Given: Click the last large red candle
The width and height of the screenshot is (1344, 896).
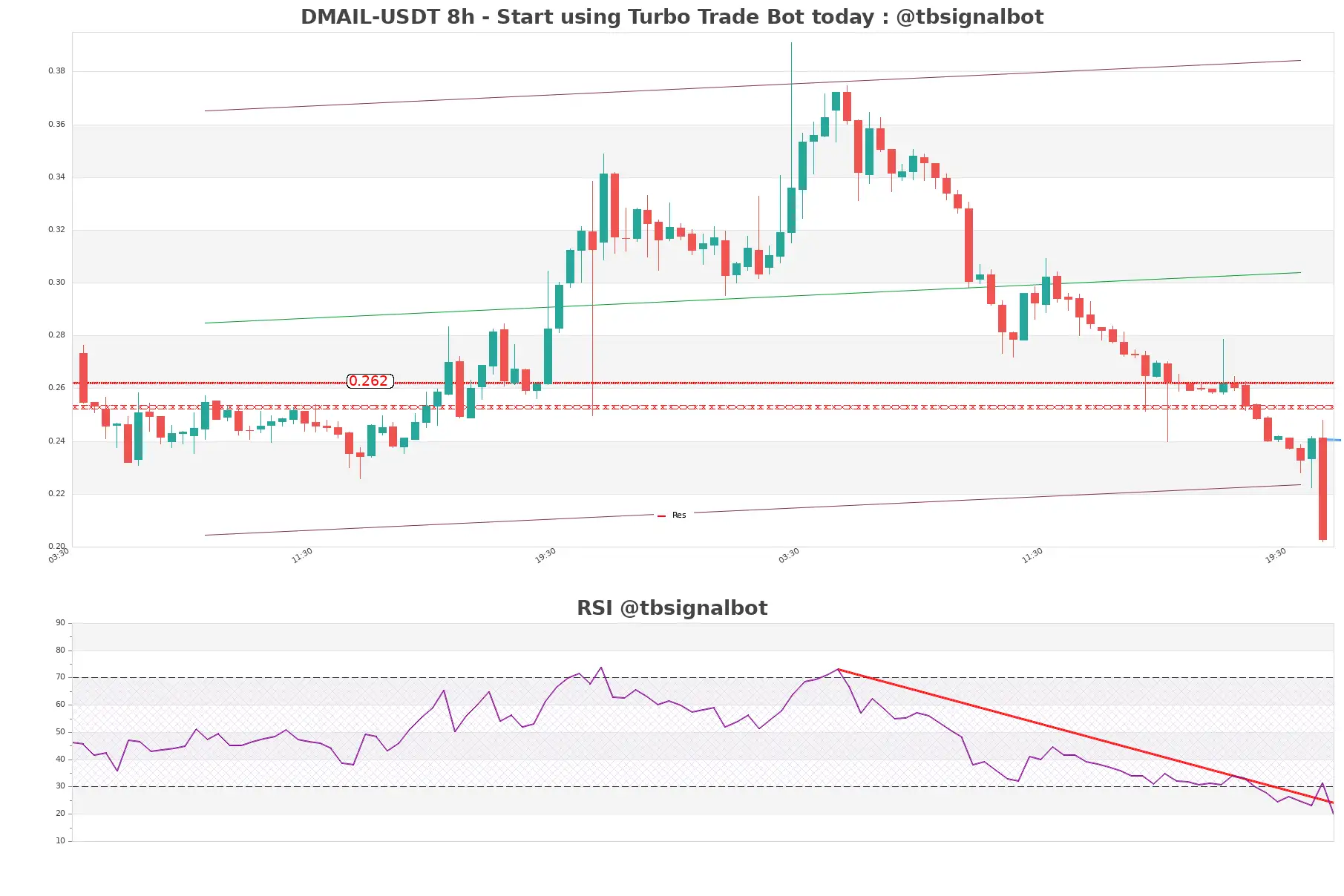Looking at the screenshot, I should (x=1322, y=489).
